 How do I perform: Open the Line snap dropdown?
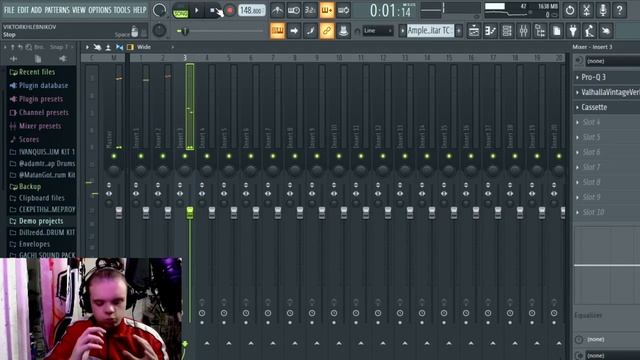point(378,31)
